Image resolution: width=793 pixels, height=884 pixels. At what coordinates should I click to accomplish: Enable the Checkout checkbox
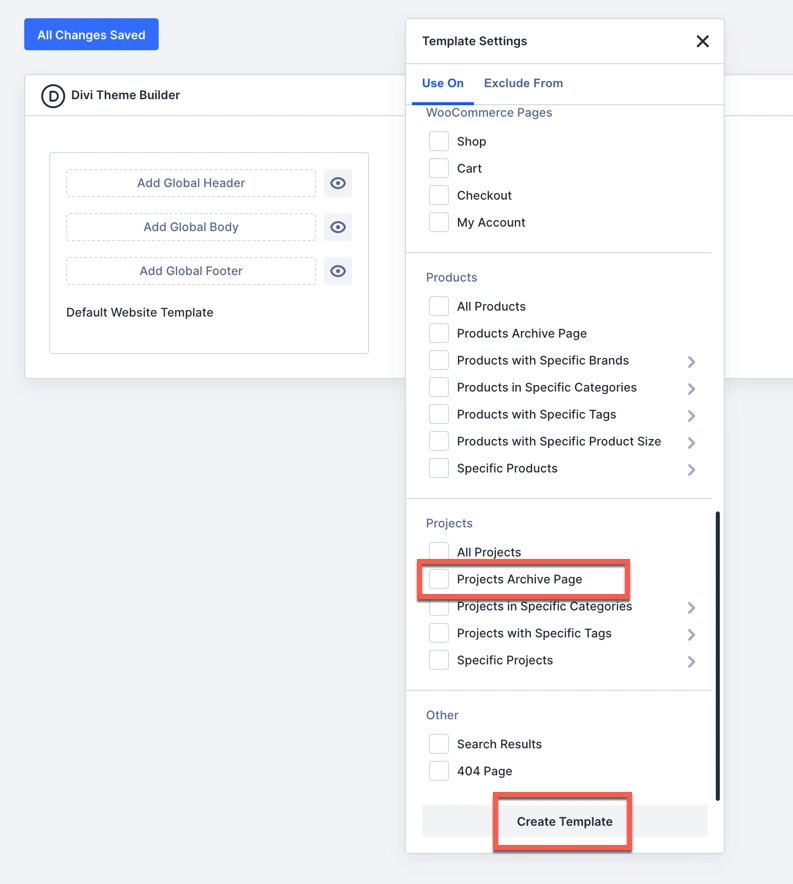tap(438, 196)
